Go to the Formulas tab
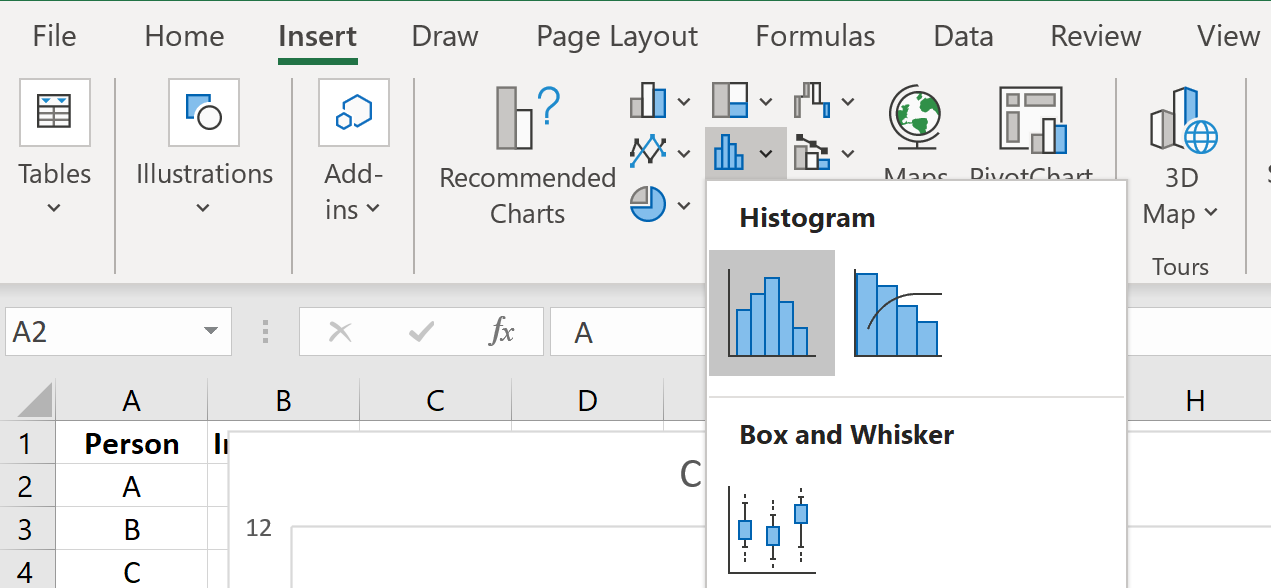Viewport: 1271px width, 588px height. tap(815, 36)
